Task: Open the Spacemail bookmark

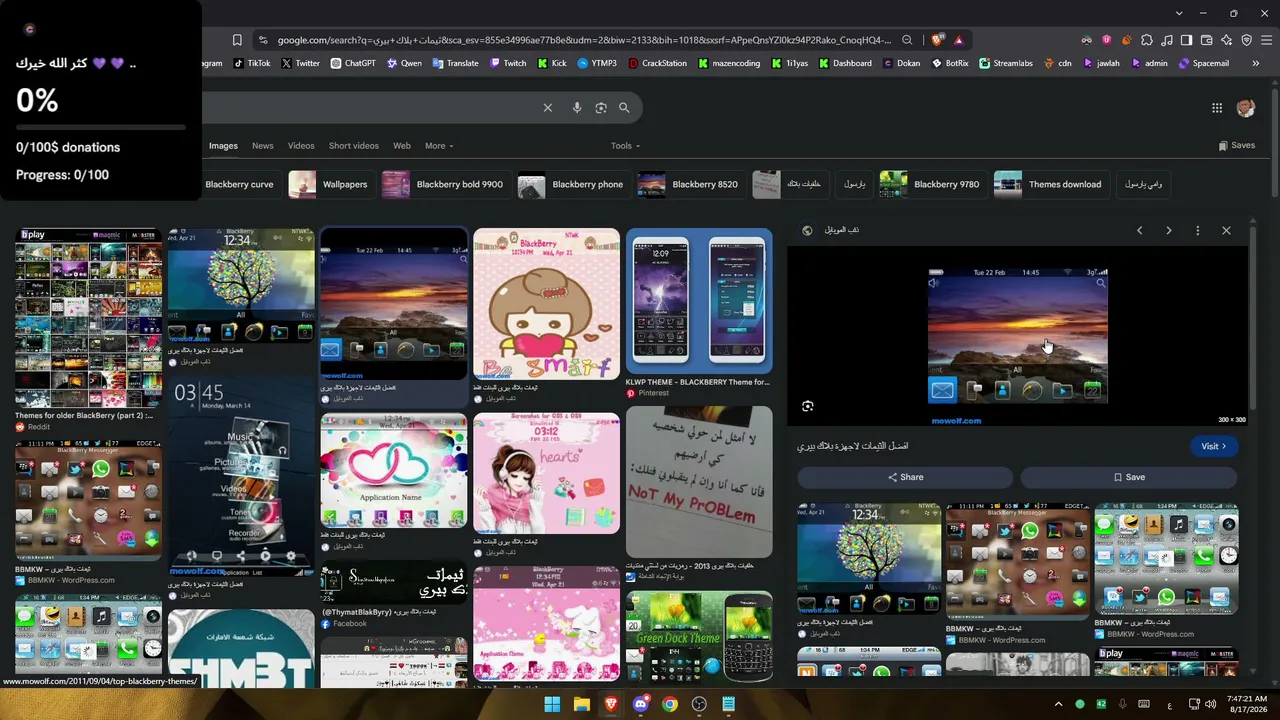Action: point(1203,63)
